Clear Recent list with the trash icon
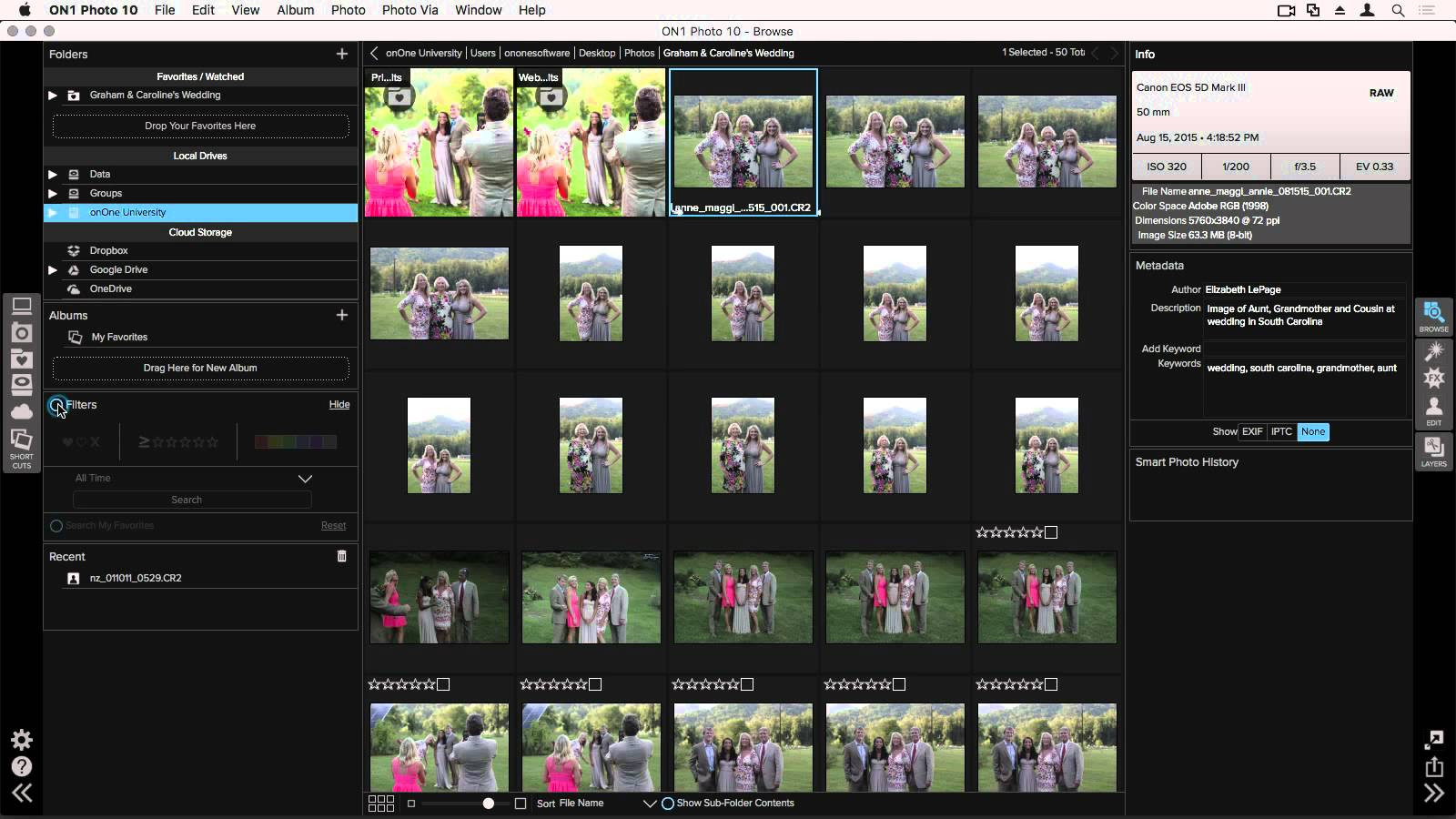 coord(342,556)
